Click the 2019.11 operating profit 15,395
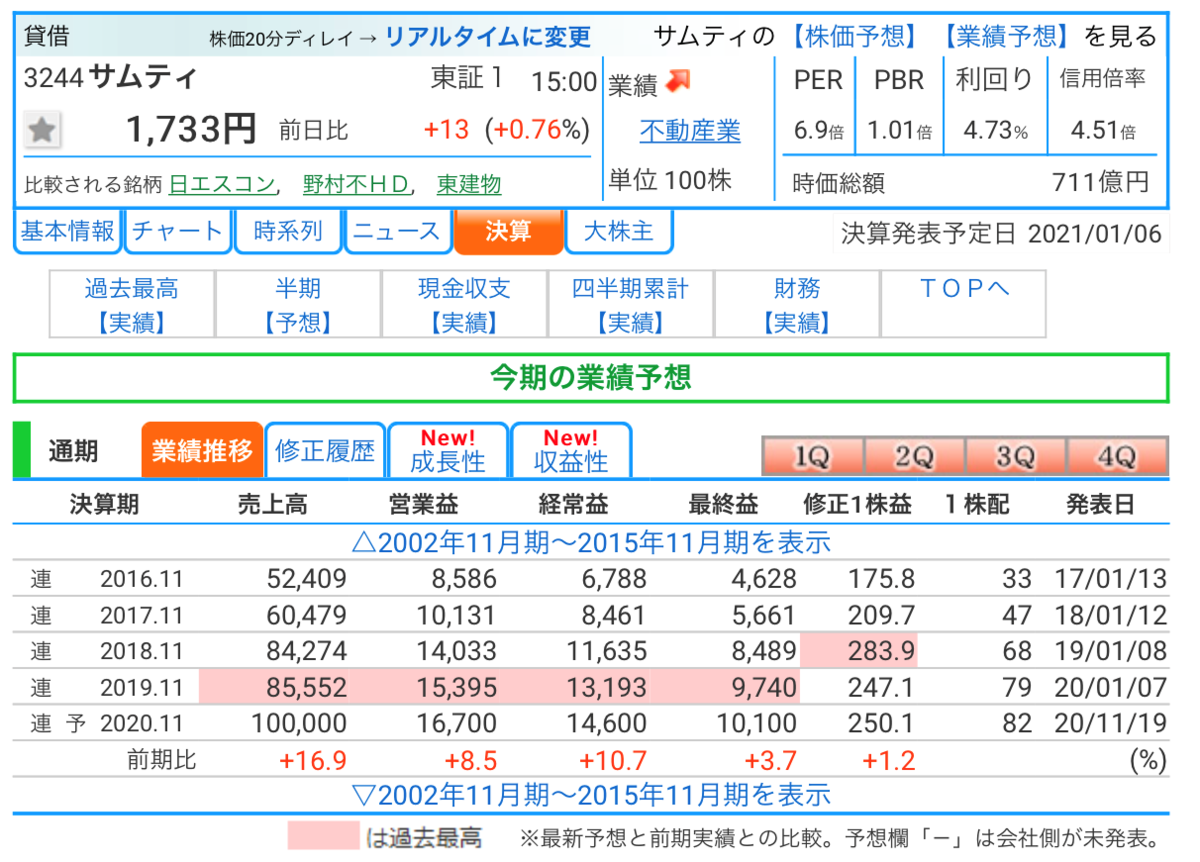This screenshot has width=1200, height=862. (456, 689)
